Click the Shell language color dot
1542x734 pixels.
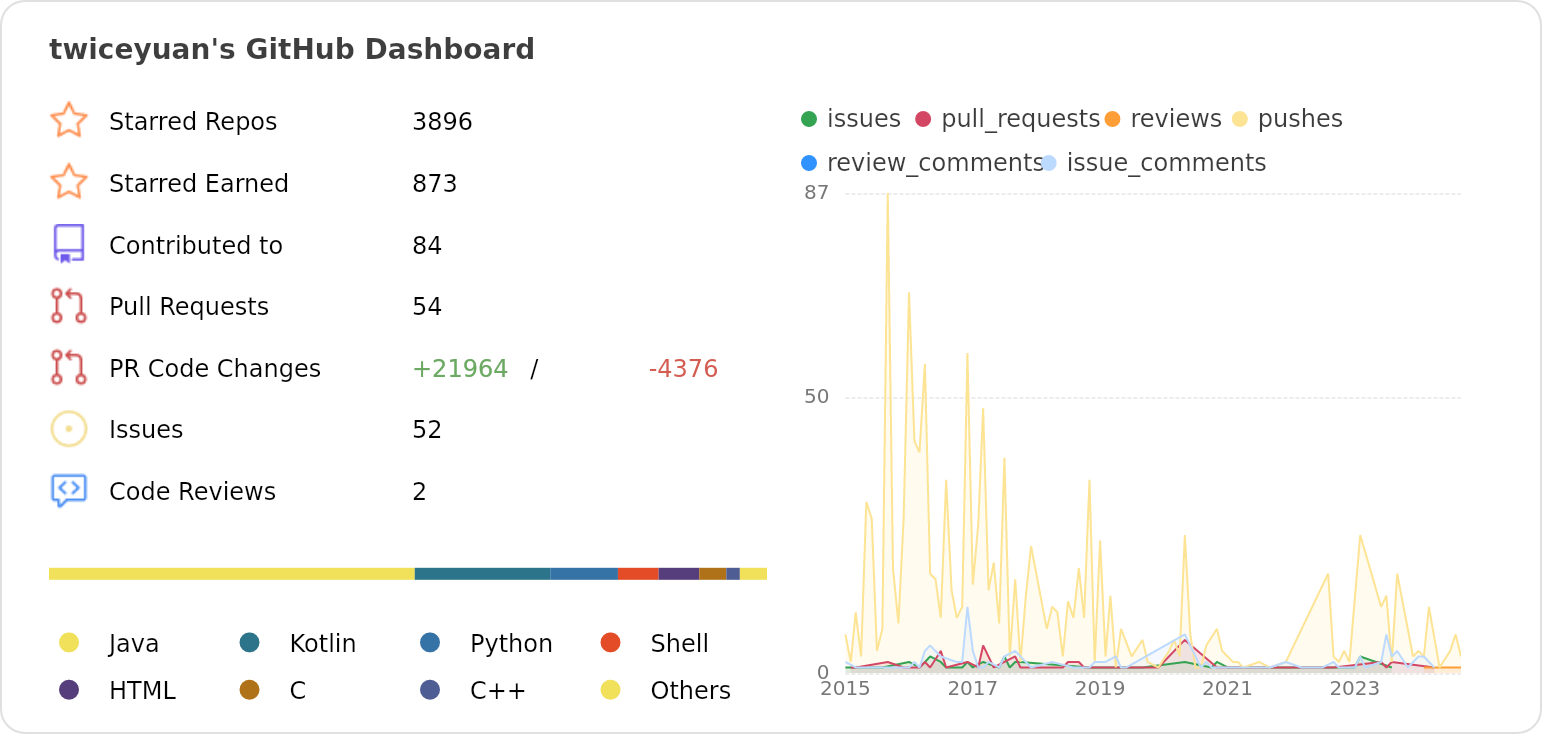(x=611, y=642)
